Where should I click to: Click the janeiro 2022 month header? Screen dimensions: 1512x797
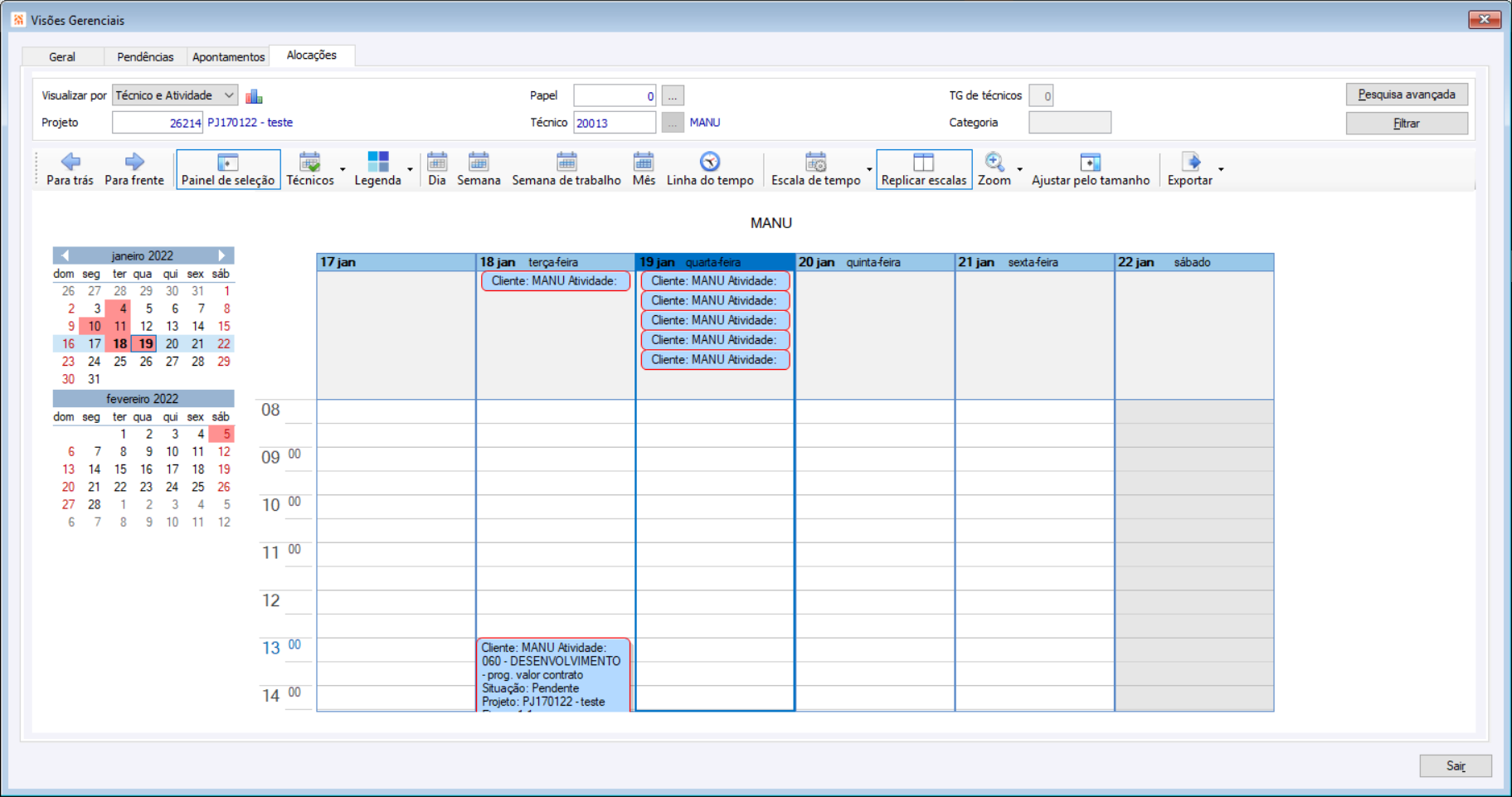(143, 255)
